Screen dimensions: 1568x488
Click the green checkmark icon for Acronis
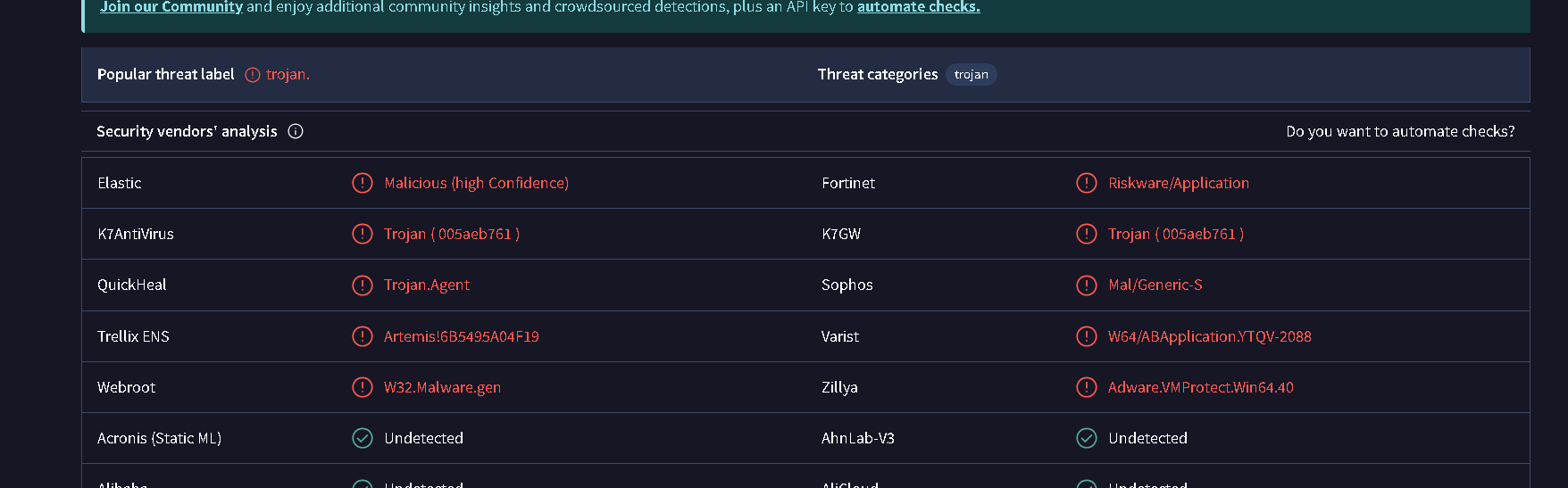coord(363,438)
